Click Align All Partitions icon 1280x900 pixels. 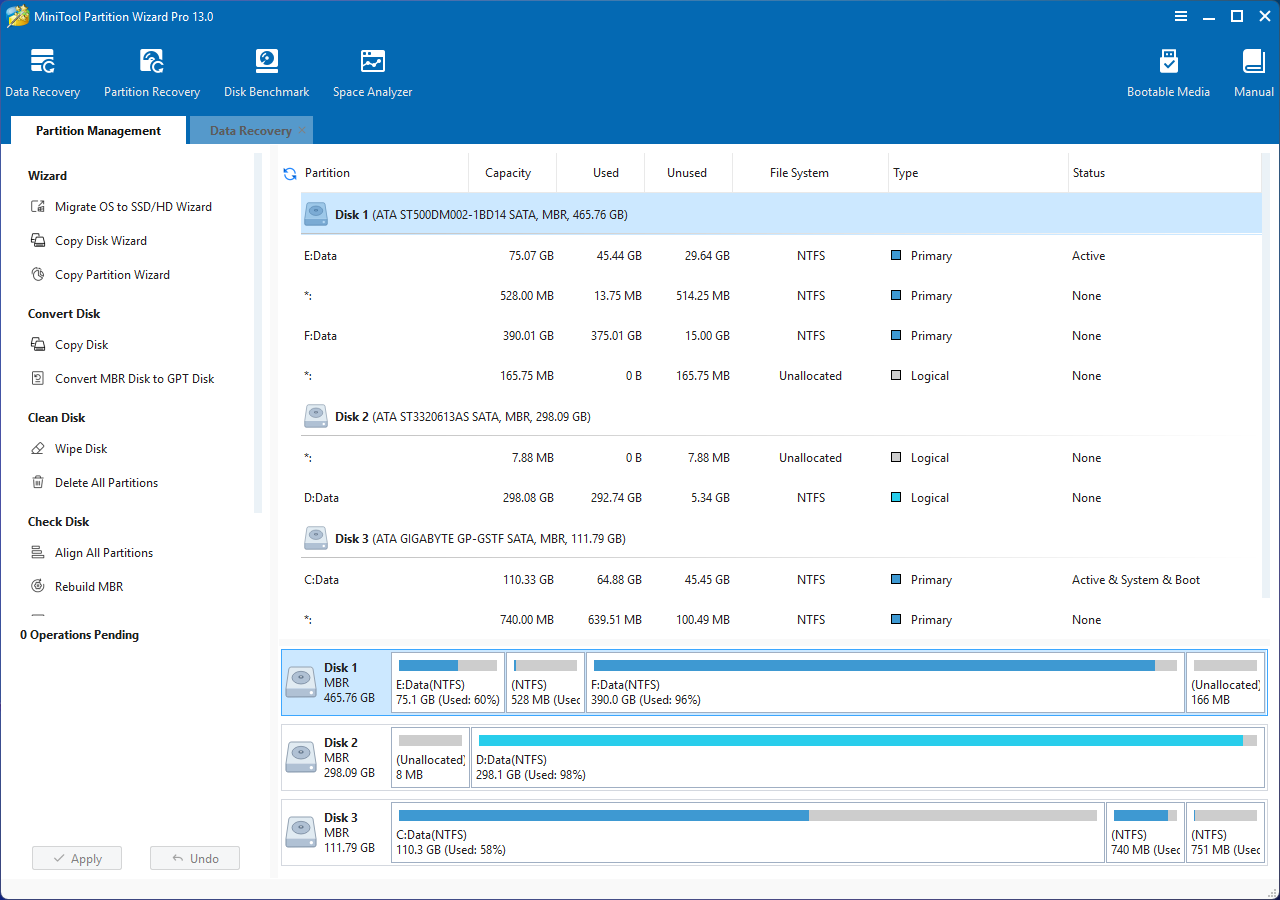point(38,553)
